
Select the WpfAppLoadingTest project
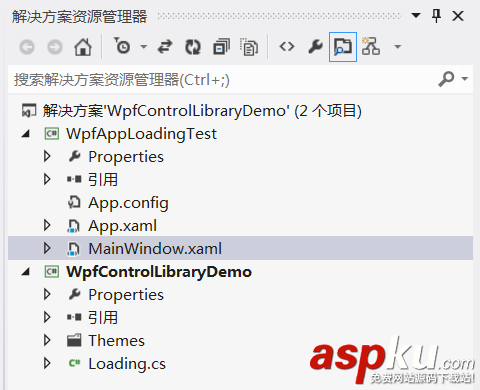(141, 134)
